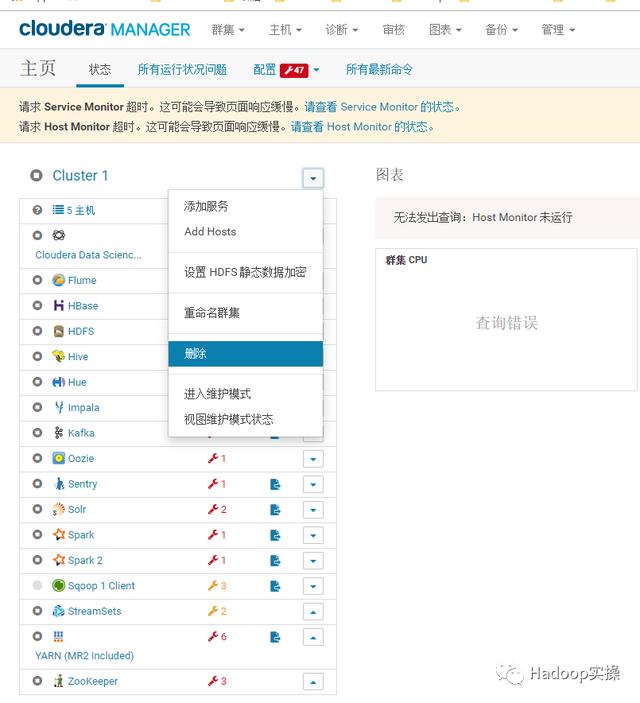The image size is (640, 703).
Task: Open the Oozie row actions dropdown
Action: pyautogui.click(x=313, y=459)
